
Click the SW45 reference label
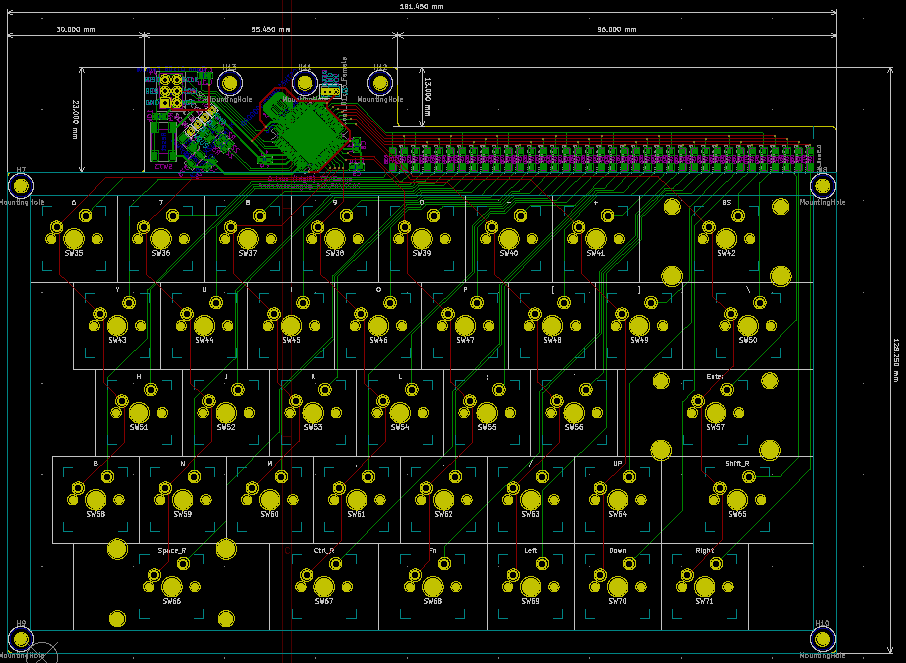tap(291, 340)
